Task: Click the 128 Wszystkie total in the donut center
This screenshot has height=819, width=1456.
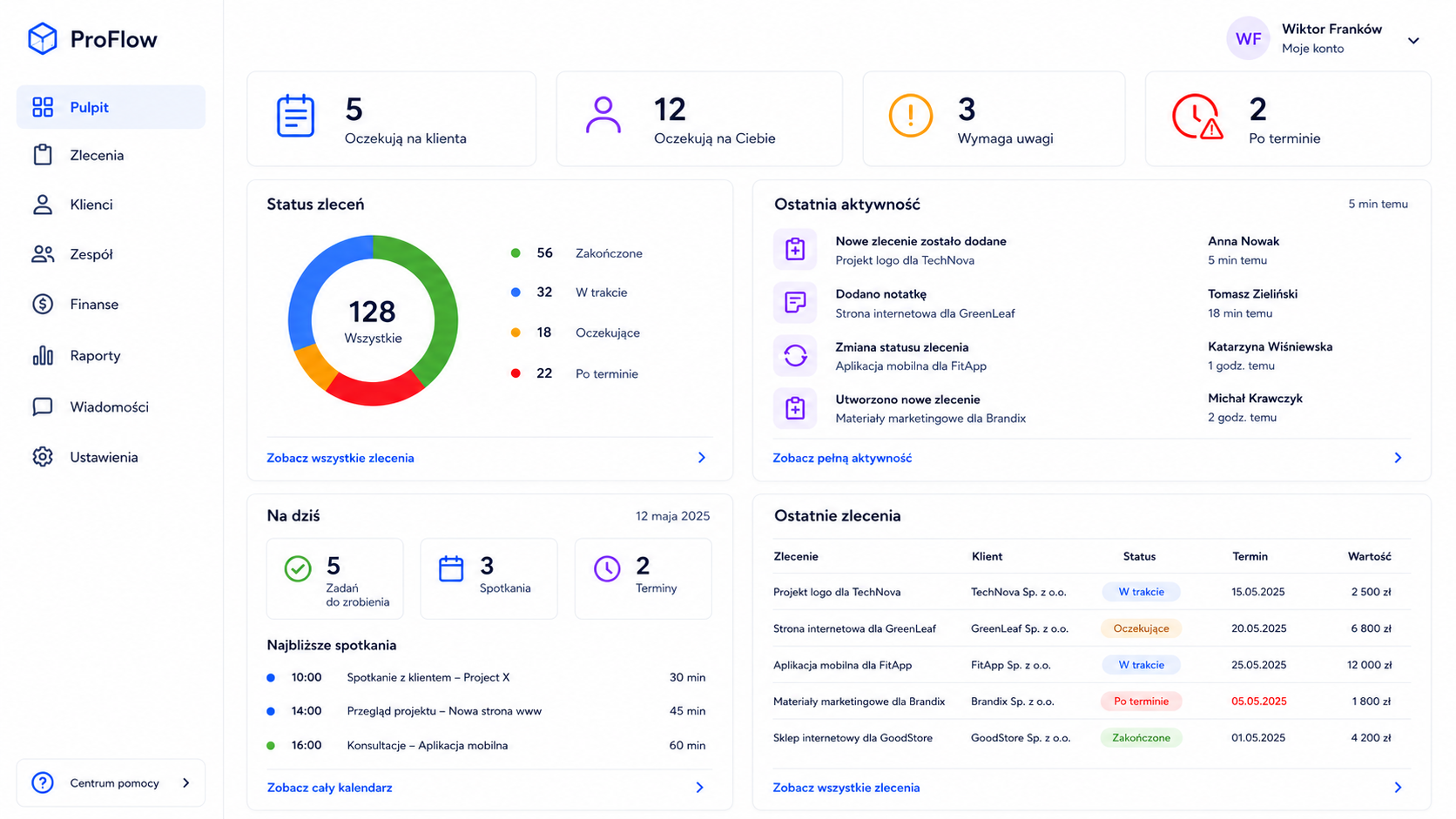Action: pyautogui.click(x=373, y=321)
